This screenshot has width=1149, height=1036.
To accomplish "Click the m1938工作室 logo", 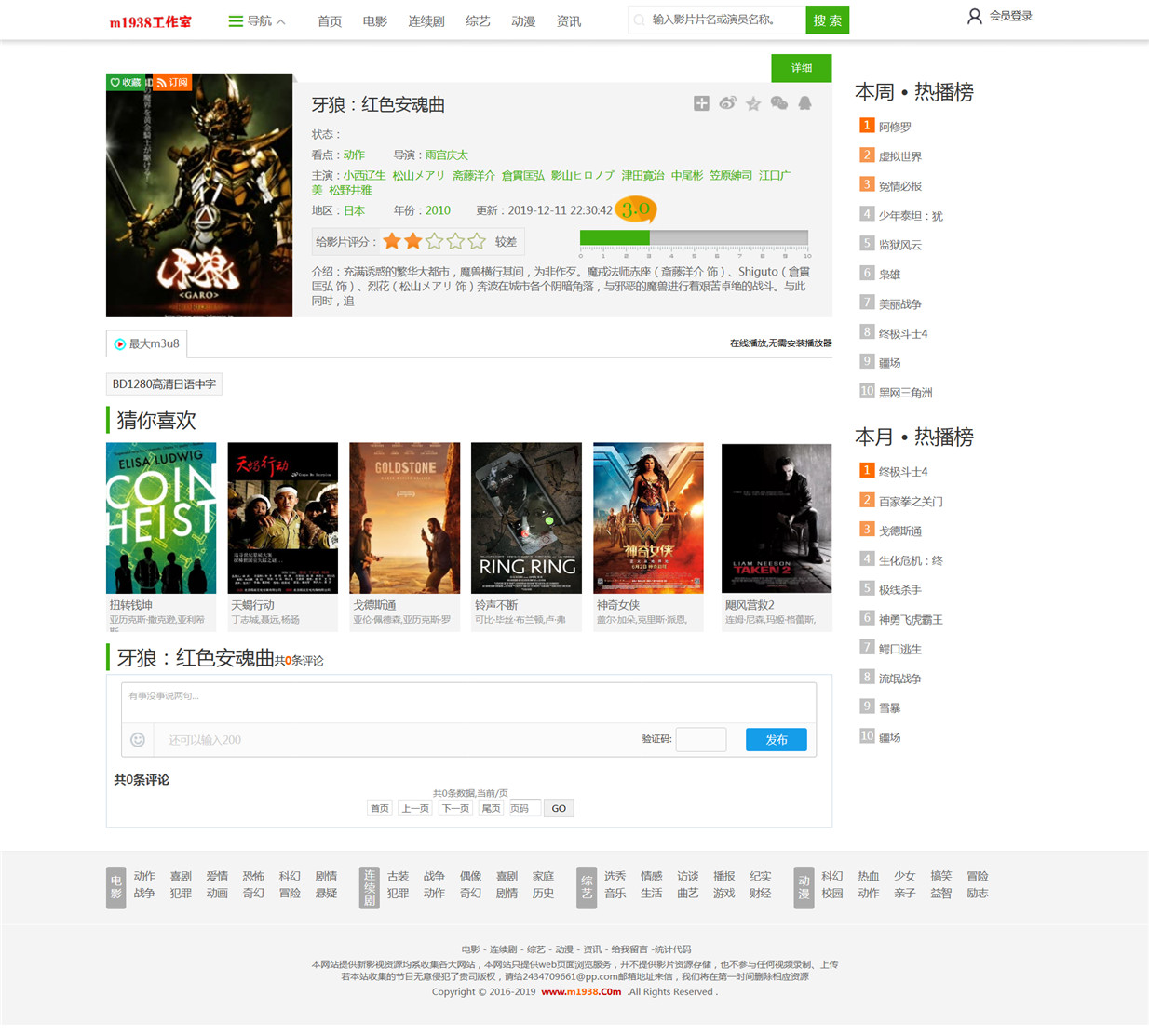I will coord(151,21).
